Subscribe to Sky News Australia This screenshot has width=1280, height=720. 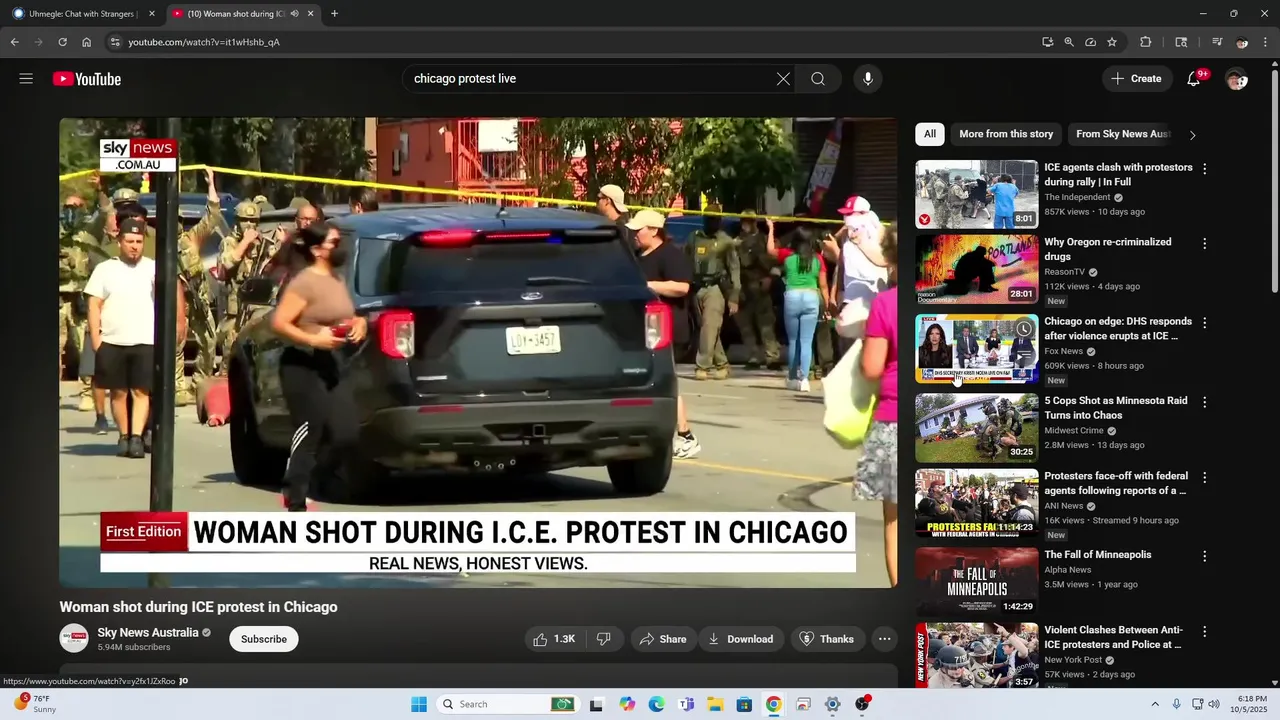point(264,639)
